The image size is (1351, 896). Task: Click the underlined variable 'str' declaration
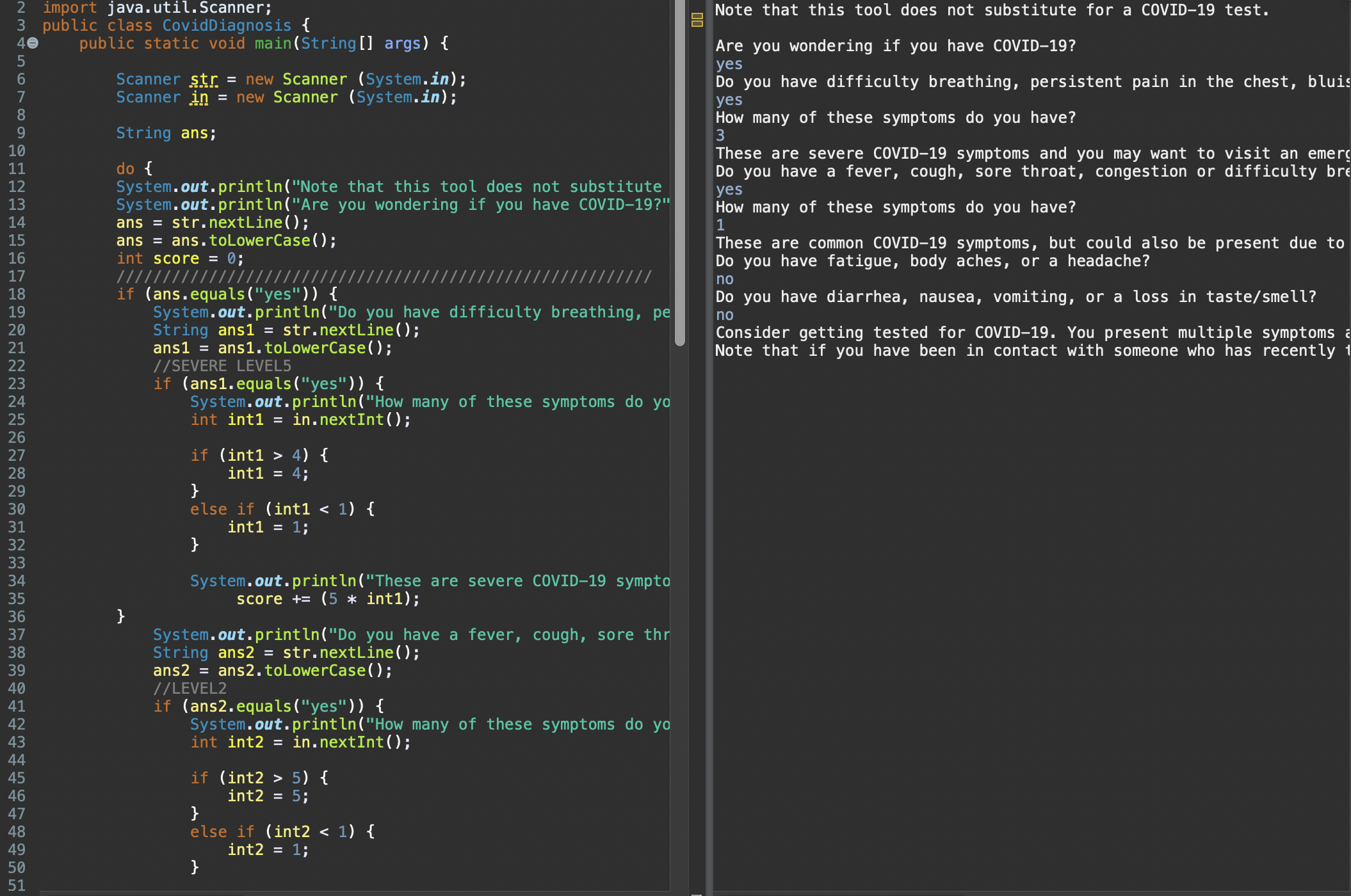coord(204,79)
